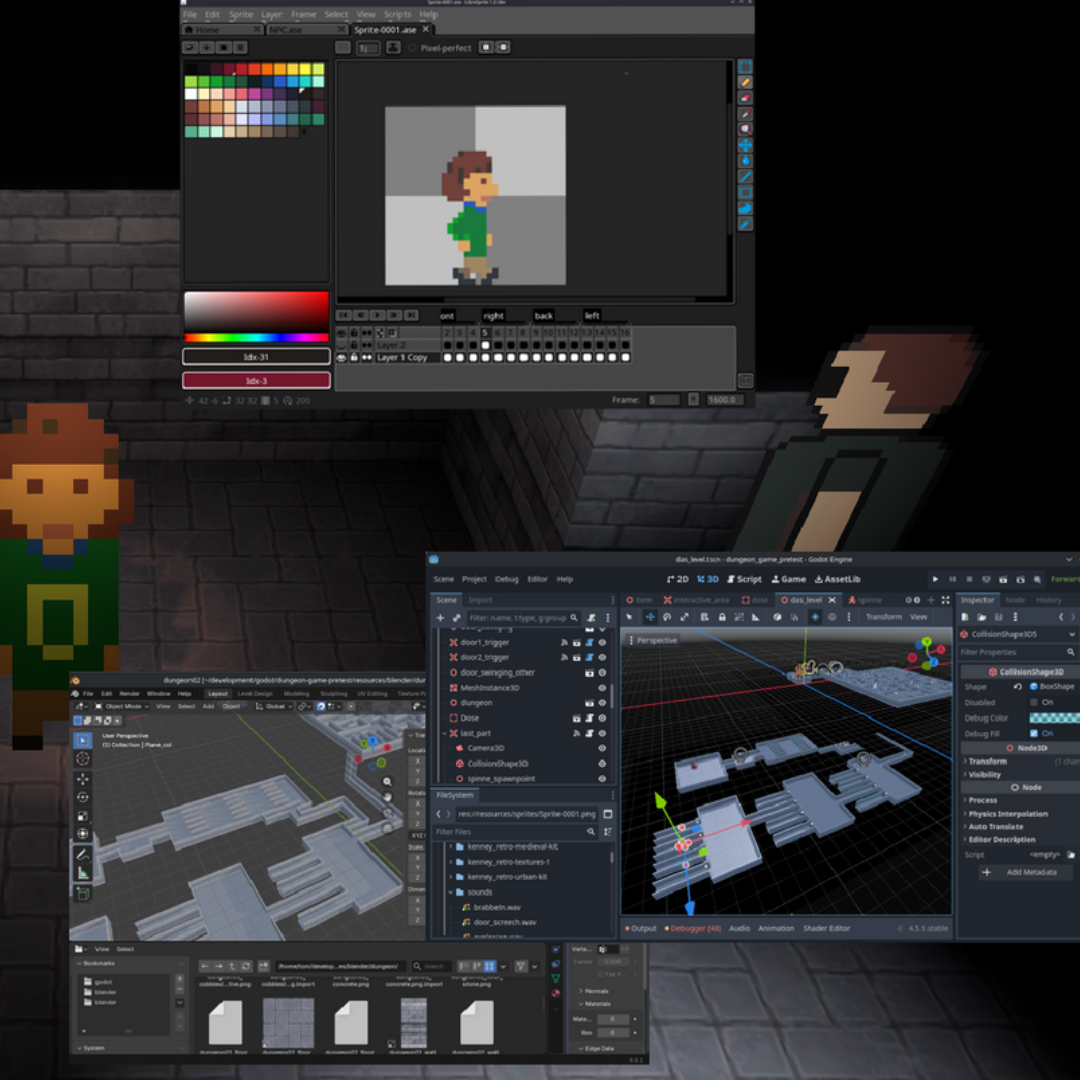Select the pencil tool in the sprite editor
Screen dimensions: 1080x1080
745,82
